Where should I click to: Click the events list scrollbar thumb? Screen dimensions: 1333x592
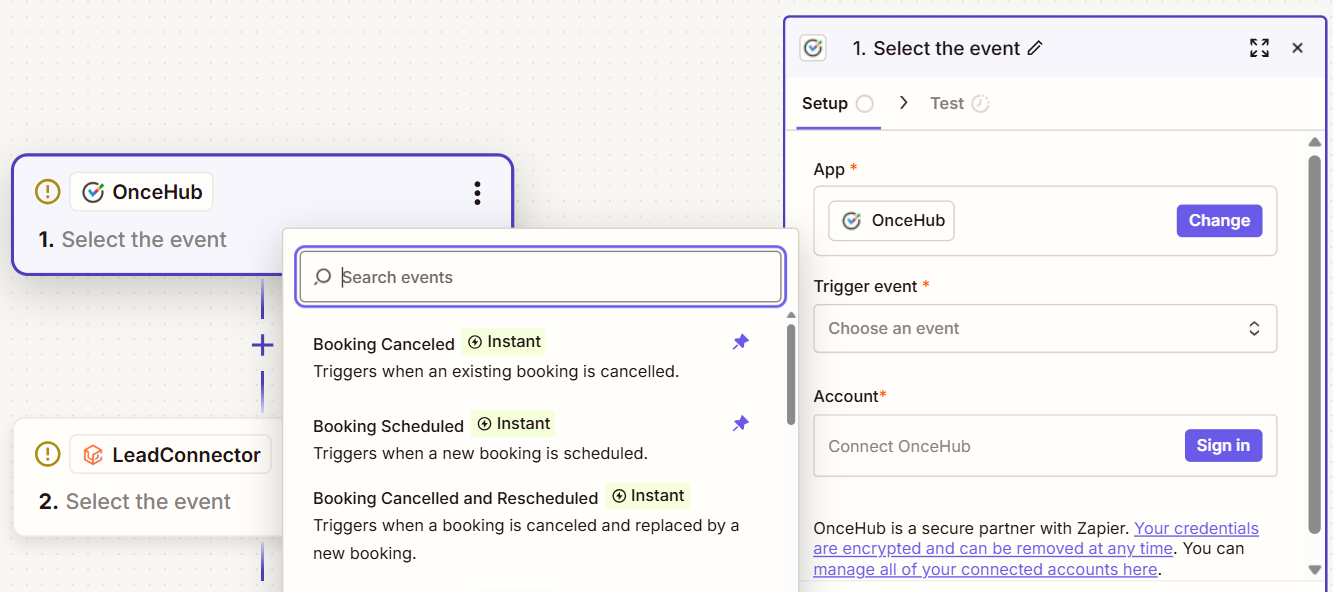point(791,373)
